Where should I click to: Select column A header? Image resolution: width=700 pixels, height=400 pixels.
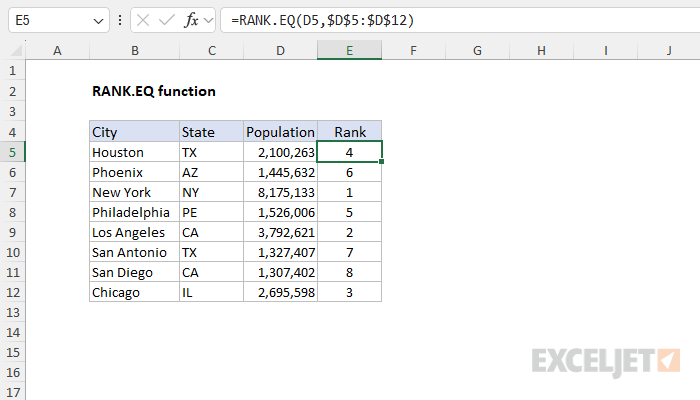click(57, 50)
